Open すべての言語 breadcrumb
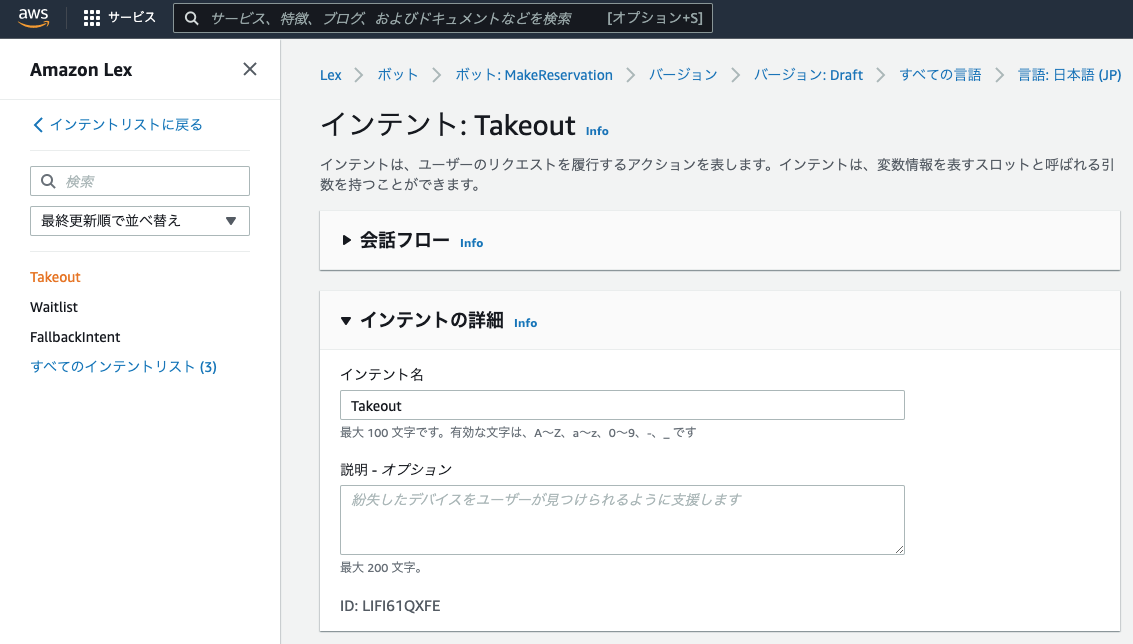Image resolution: width=1133 pixels, height=644 pixels. click(941, 75)
